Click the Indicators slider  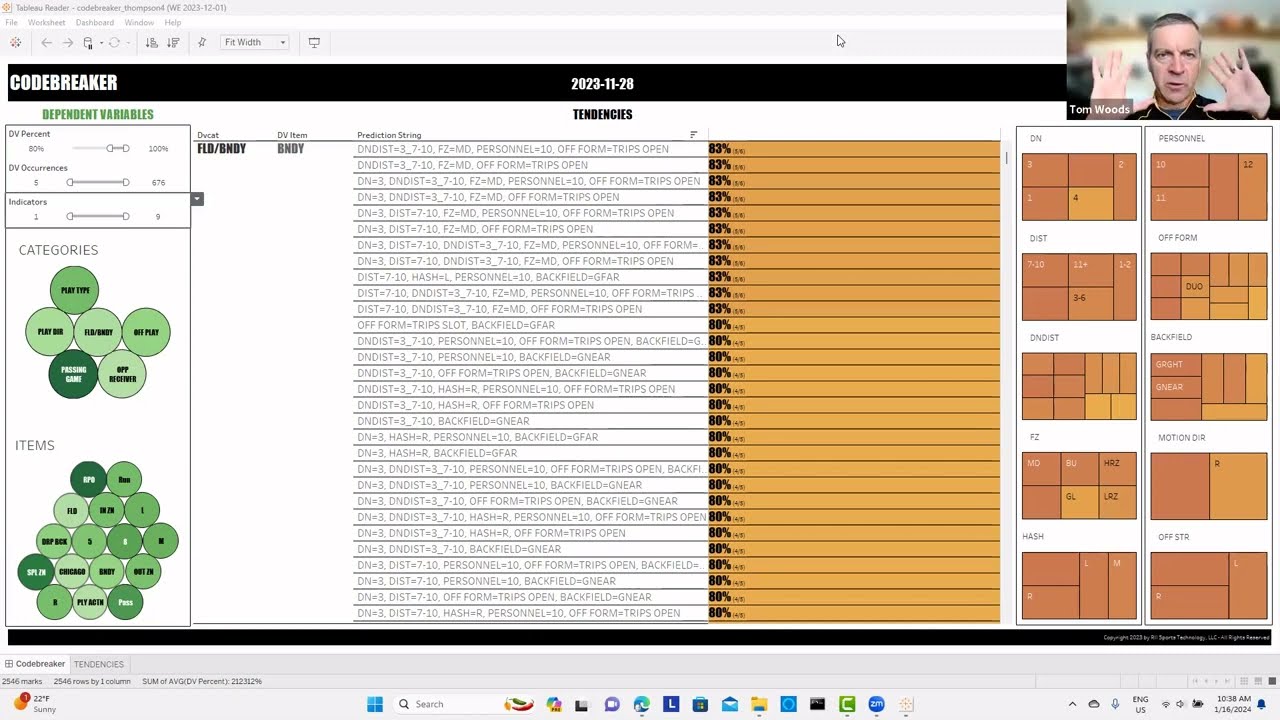click(97, 216)
